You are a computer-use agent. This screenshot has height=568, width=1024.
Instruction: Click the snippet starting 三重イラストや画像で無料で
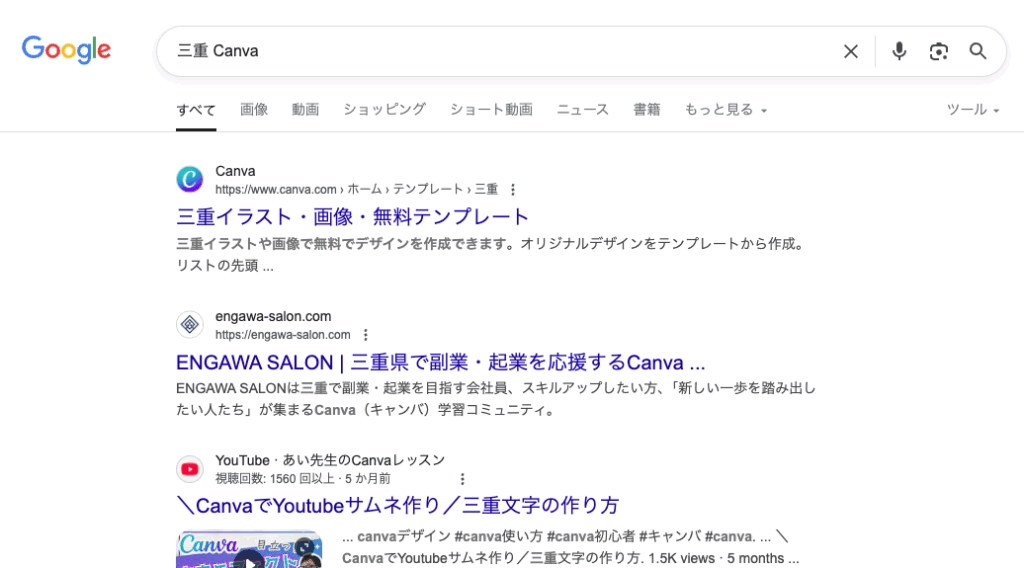(491, 255)
